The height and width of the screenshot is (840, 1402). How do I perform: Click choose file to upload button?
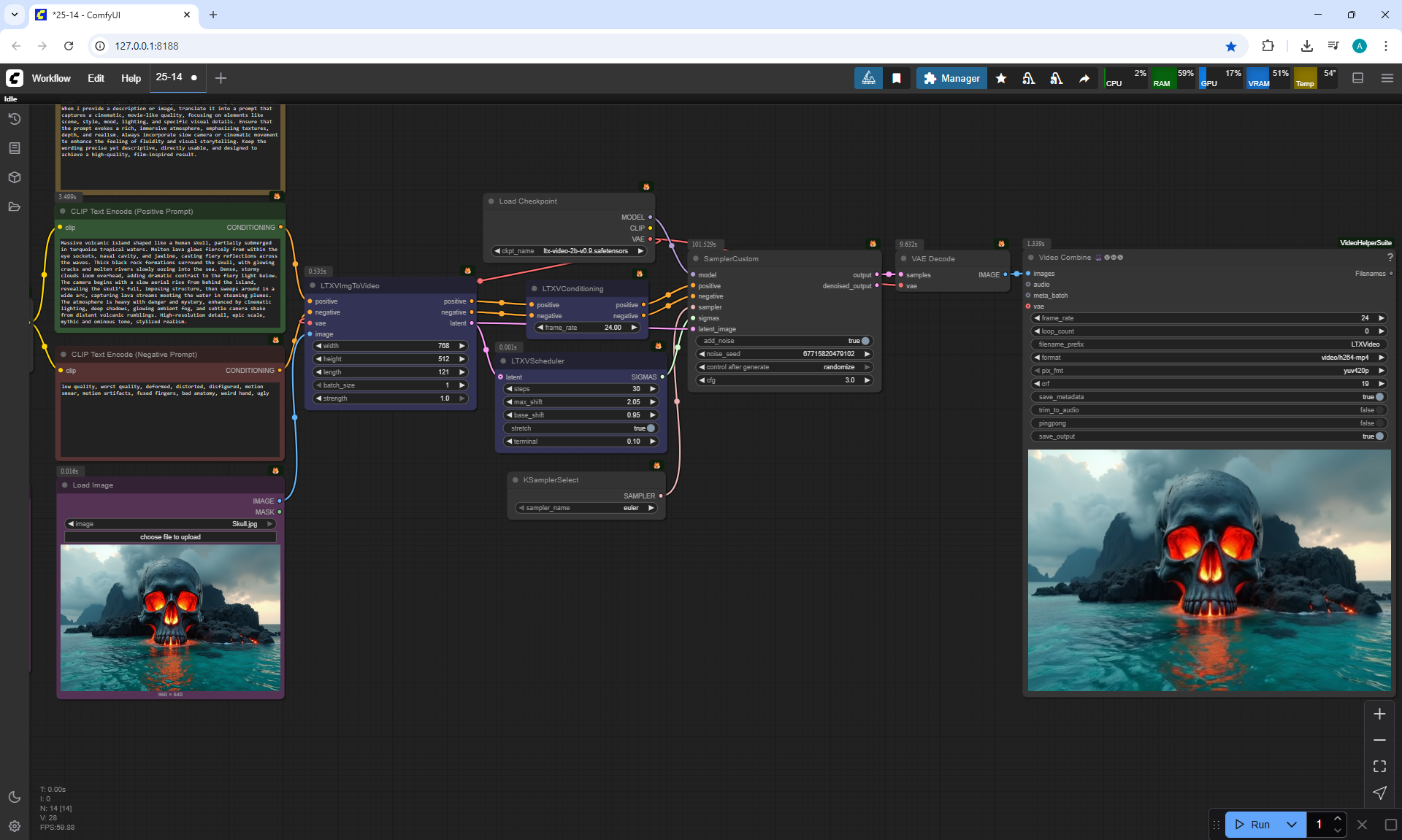(170, 537)
